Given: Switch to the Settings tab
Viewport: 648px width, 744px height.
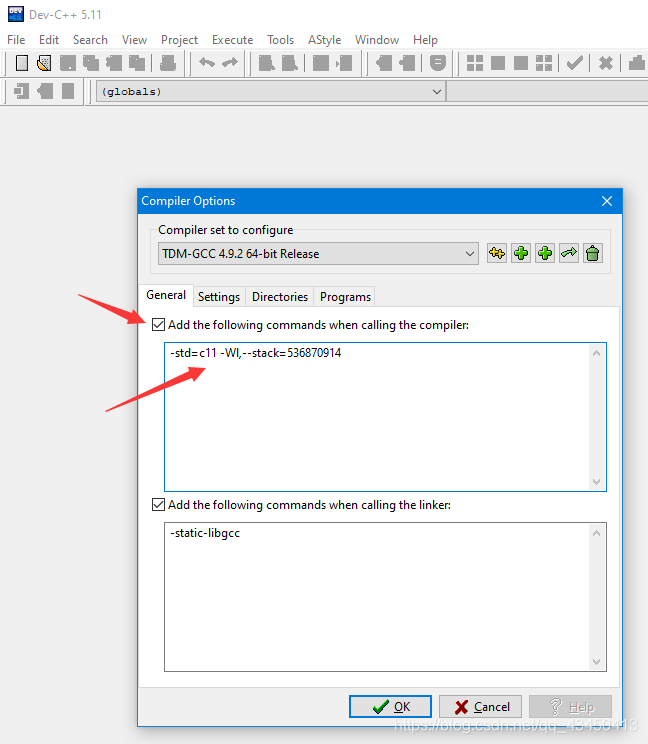Looking at the screenshot, I should 219,297.
